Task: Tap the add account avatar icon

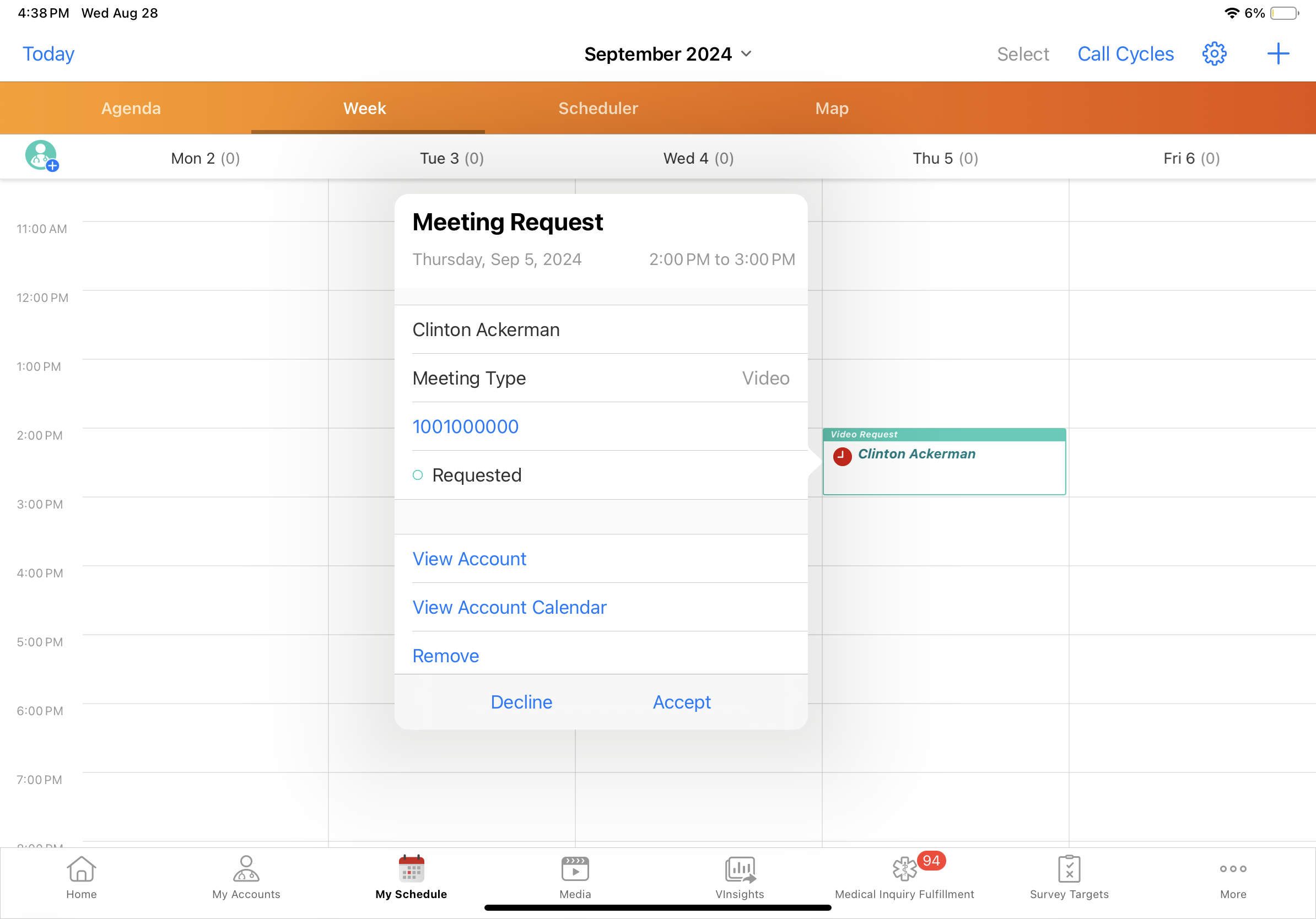Action: click(x=41, y=156)
